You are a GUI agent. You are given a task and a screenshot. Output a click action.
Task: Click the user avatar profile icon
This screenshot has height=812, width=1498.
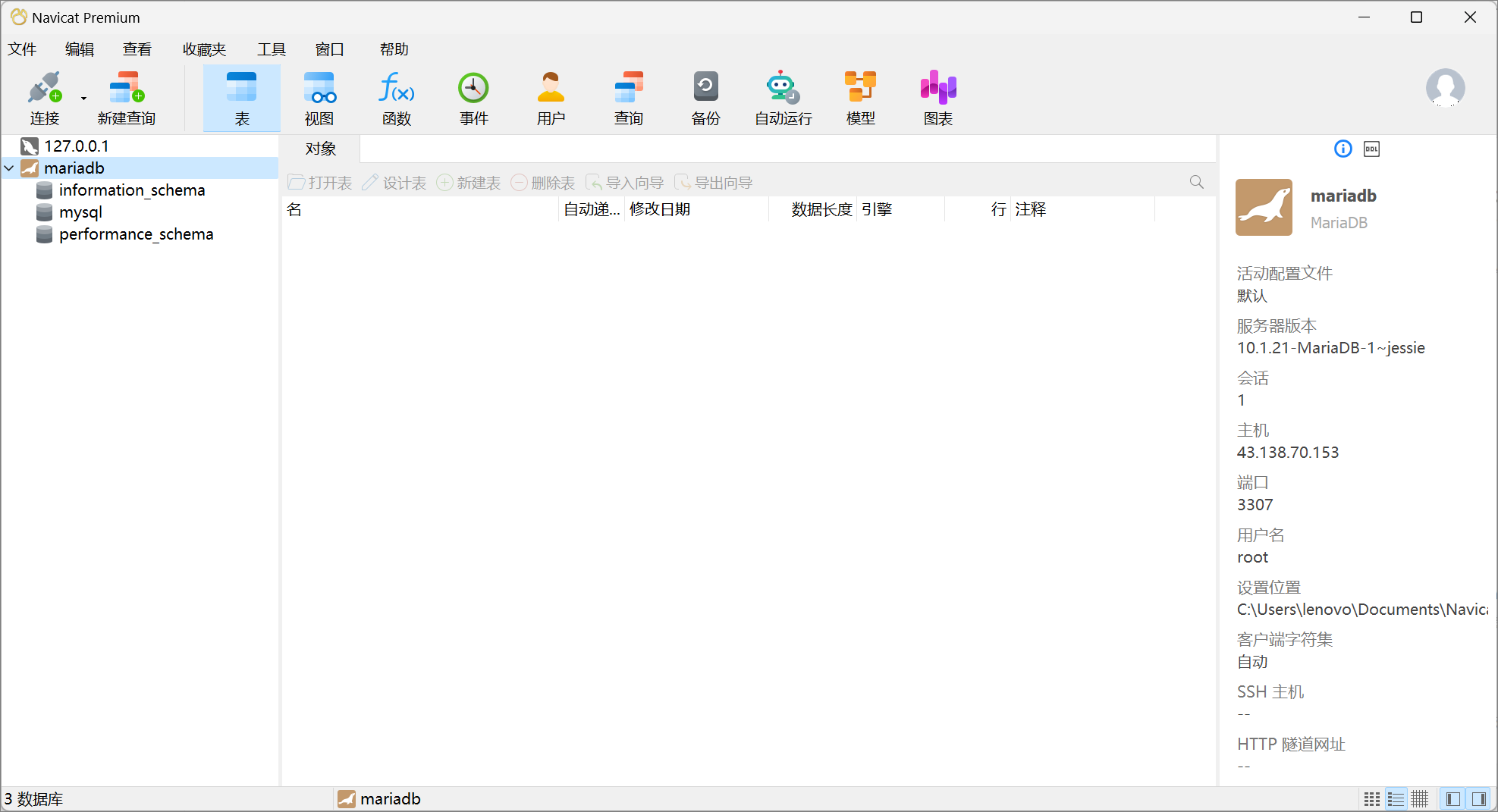pyautogui.click(x=1446, y=88)
